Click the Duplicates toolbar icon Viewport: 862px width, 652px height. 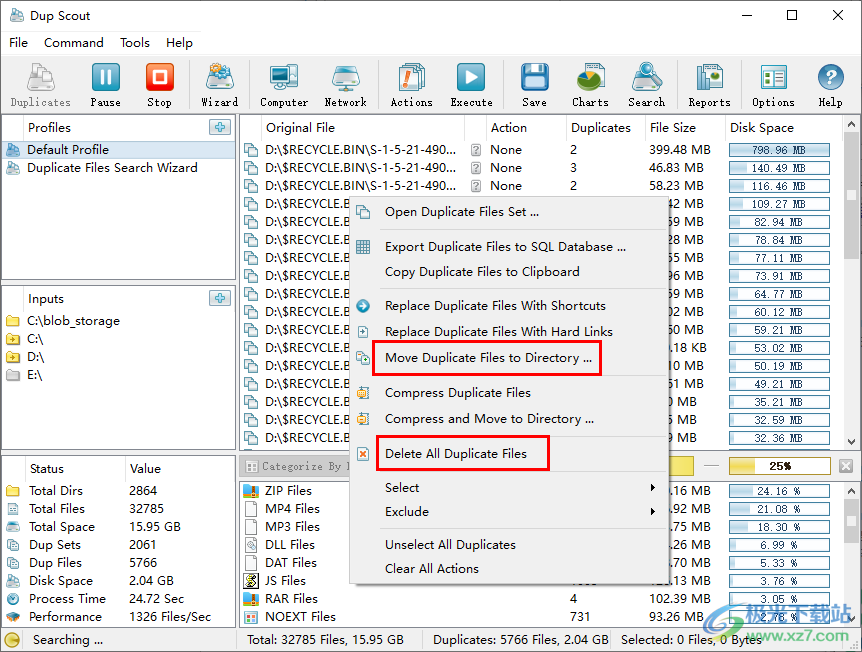tap(41, 85)
